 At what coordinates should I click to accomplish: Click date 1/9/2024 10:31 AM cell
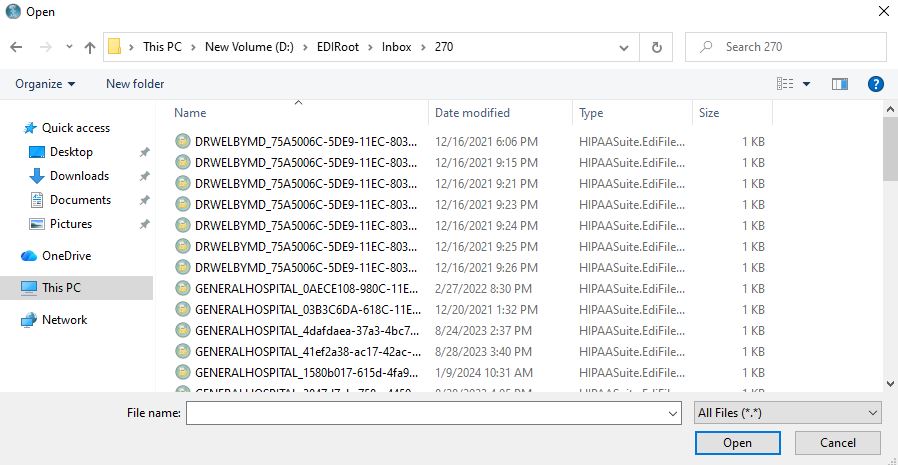(484, 373)
